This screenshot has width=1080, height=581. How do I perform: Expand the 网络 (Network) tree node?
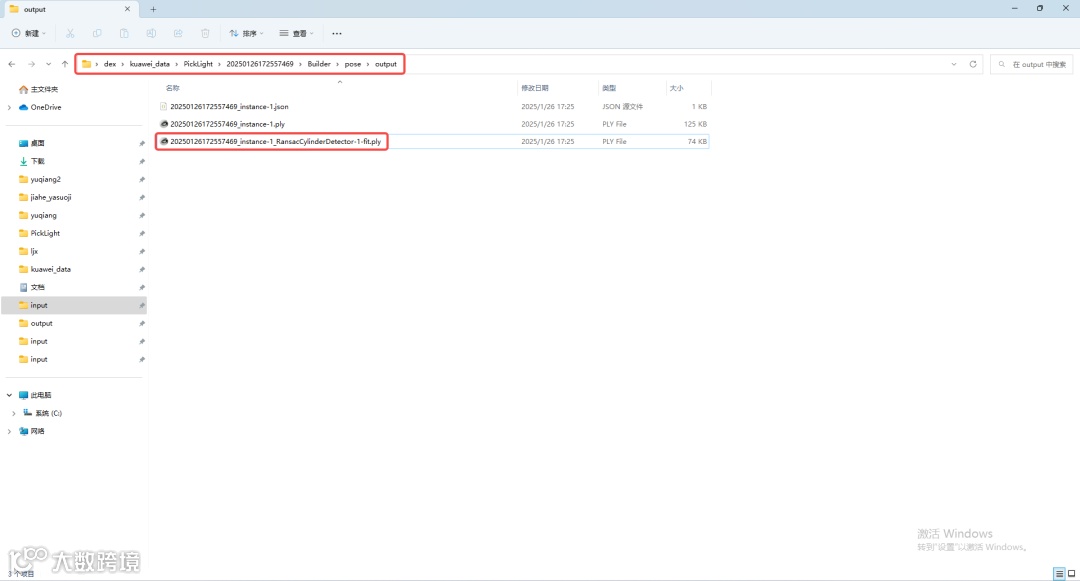tap(9, 431)
